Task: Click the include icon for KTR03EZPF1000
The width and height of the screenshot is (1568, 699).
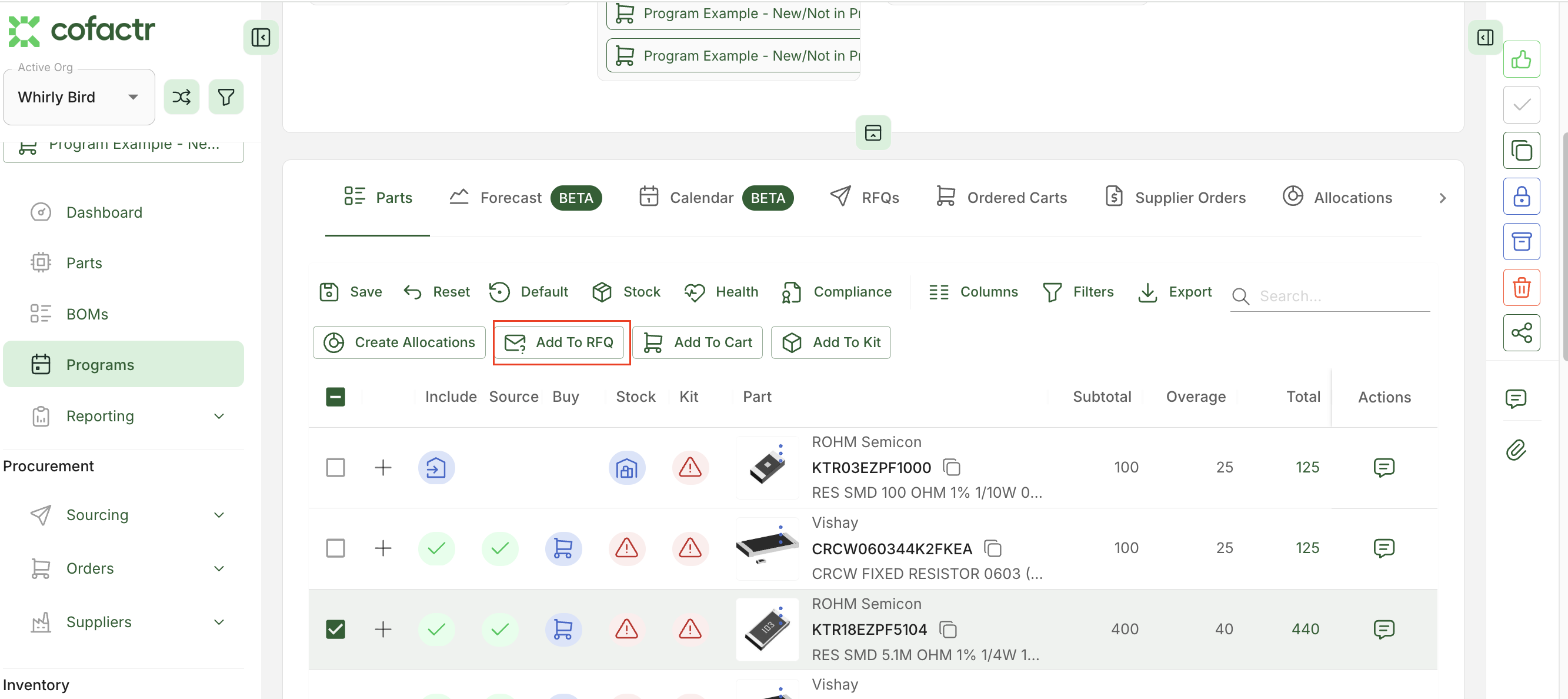Action: [x=436, y=468]
